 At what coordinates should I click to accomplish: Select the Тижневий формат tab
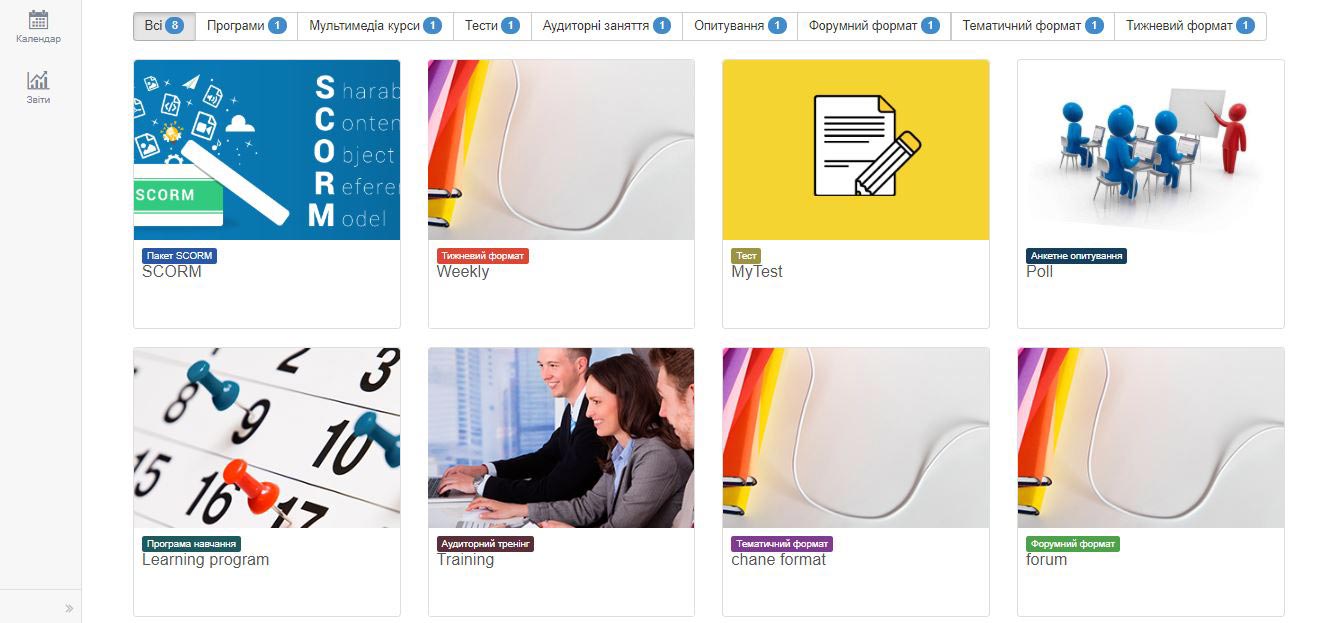(1190, 26)
